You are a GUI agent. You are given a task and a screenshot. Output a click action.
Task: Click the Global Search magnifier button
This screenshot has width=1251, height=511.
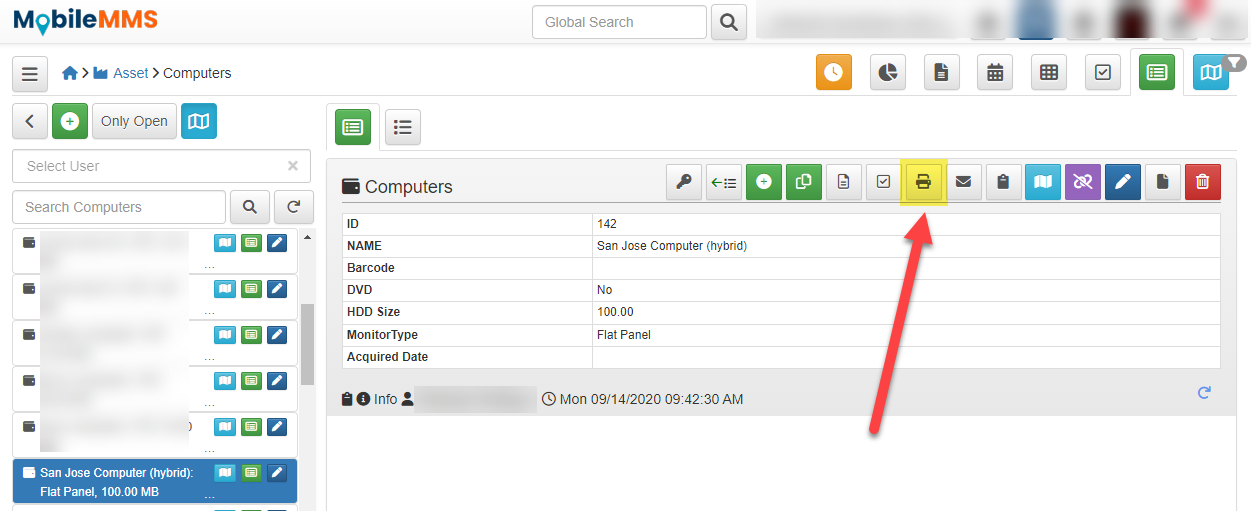tap(729, 22)
